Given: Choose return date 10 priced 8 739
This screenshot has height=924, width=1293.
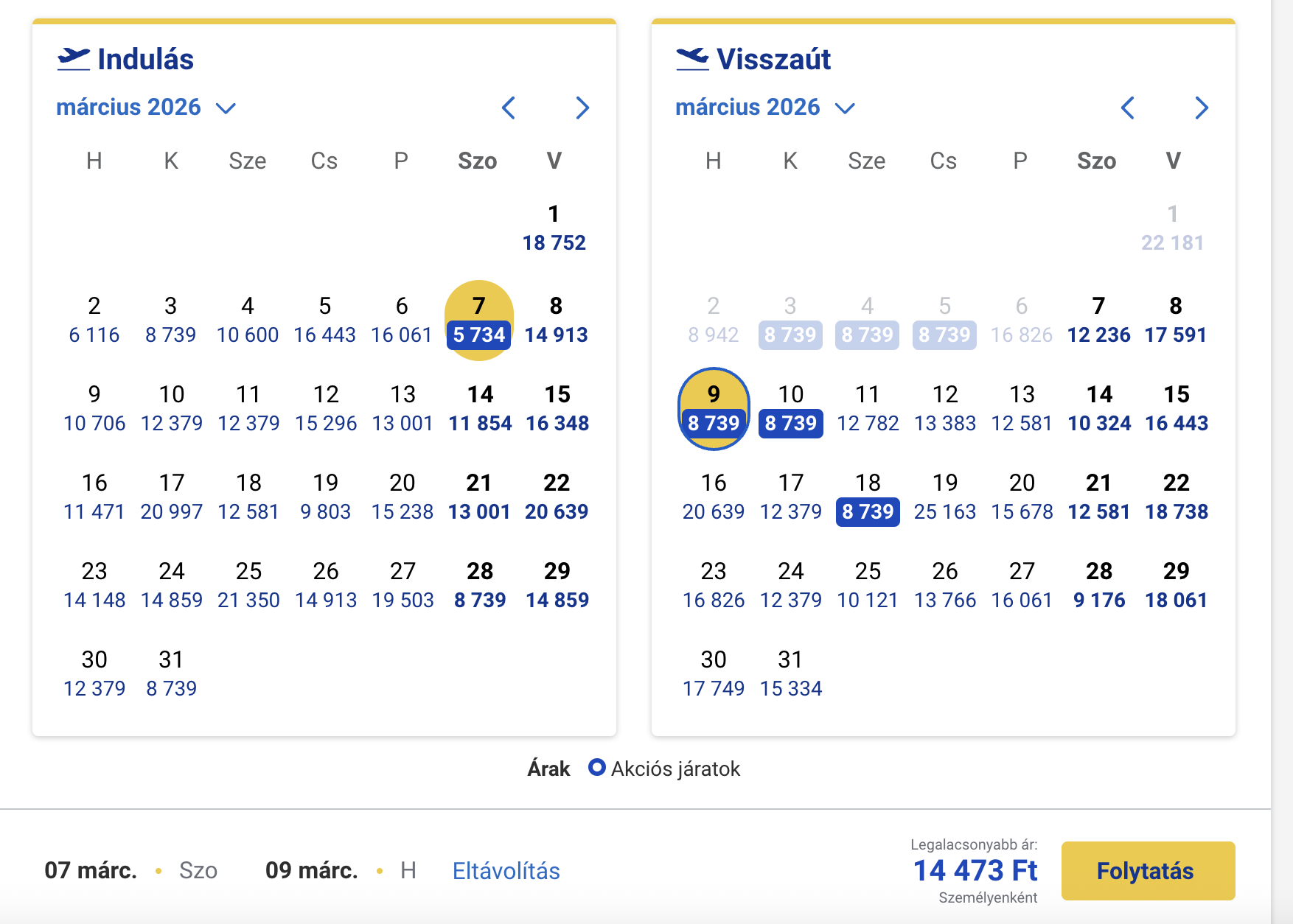Looking at the screenshot, I should (x=790, y=408).
